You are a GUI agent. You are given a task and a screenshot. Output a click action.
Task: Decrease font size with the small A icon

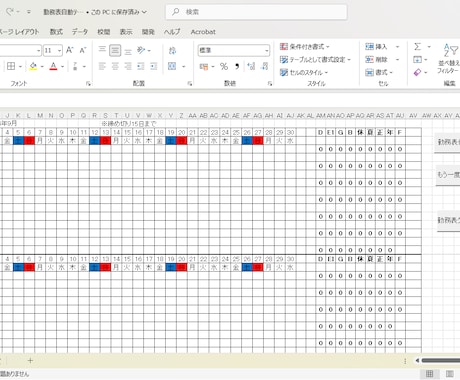pos(83,50)
